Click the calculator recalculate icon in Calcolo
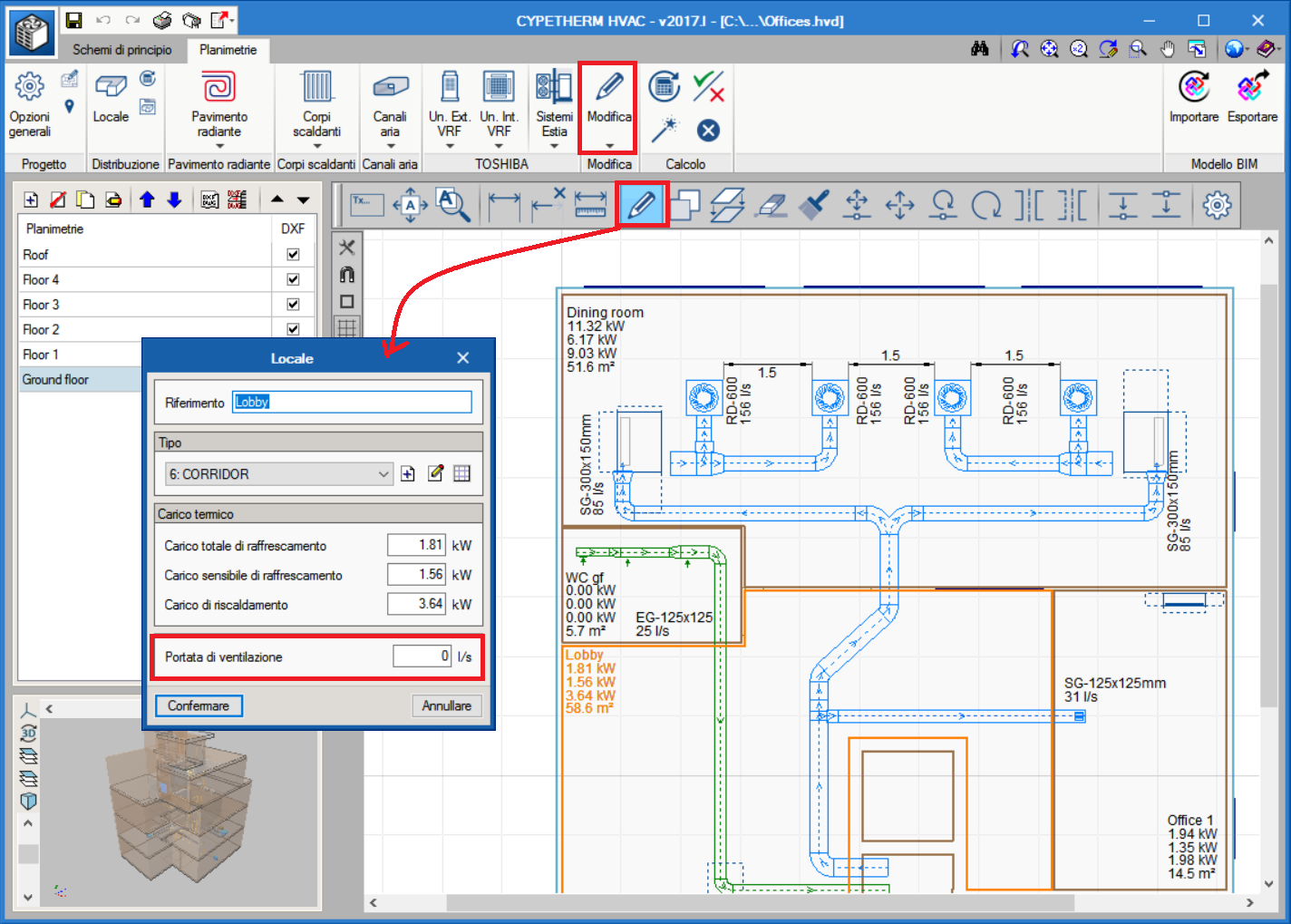Image resolution: width=1291 pixels, height=924 pixels. coord(665,87)
